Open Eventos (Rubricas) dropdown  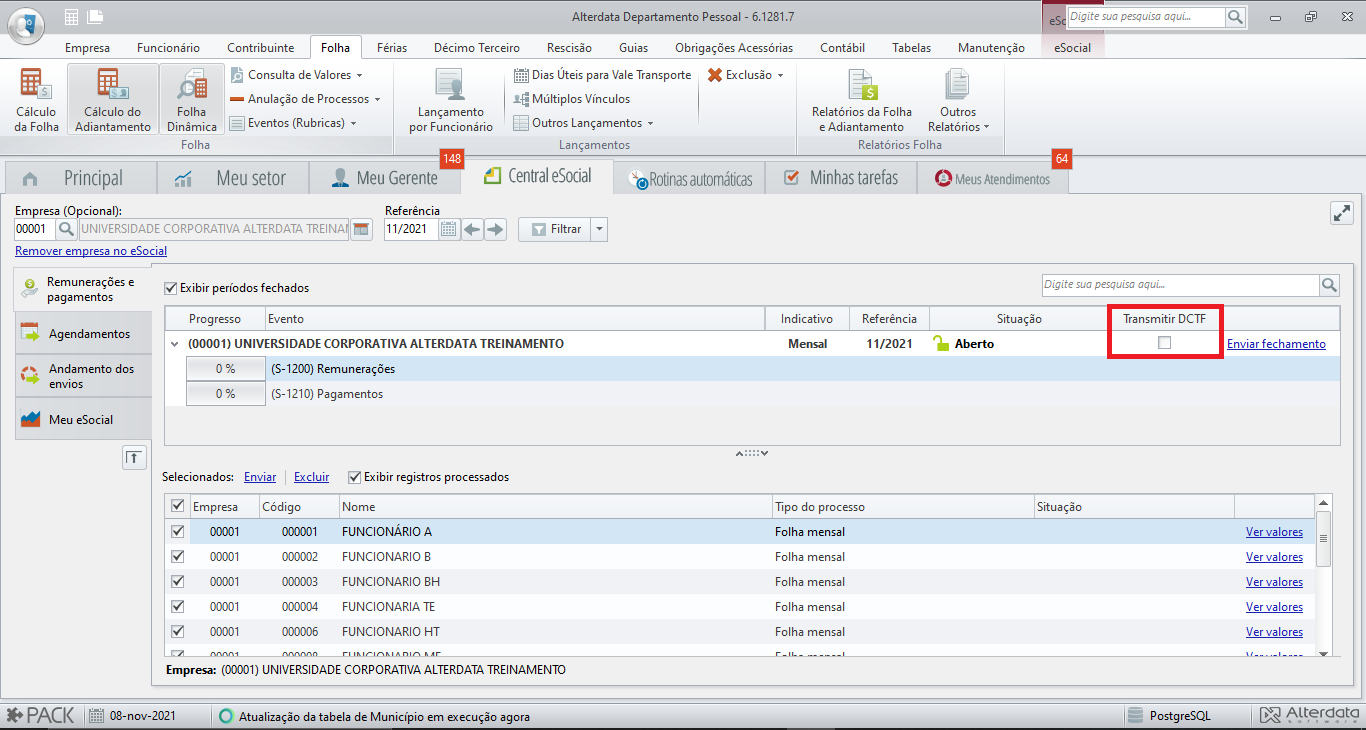294,123
